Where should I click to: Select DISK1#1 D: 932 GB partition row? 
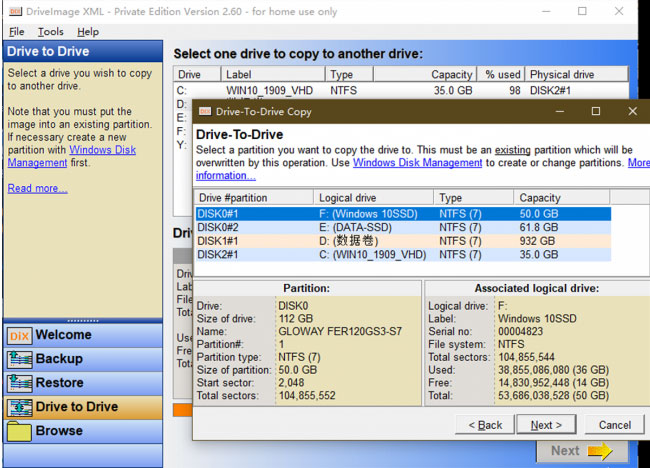[x=403, y=241]
